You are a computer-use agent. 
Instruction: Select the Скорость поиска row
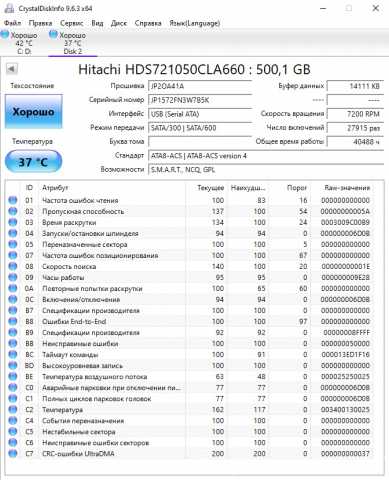pyautogui.click(x=189, y=266)
